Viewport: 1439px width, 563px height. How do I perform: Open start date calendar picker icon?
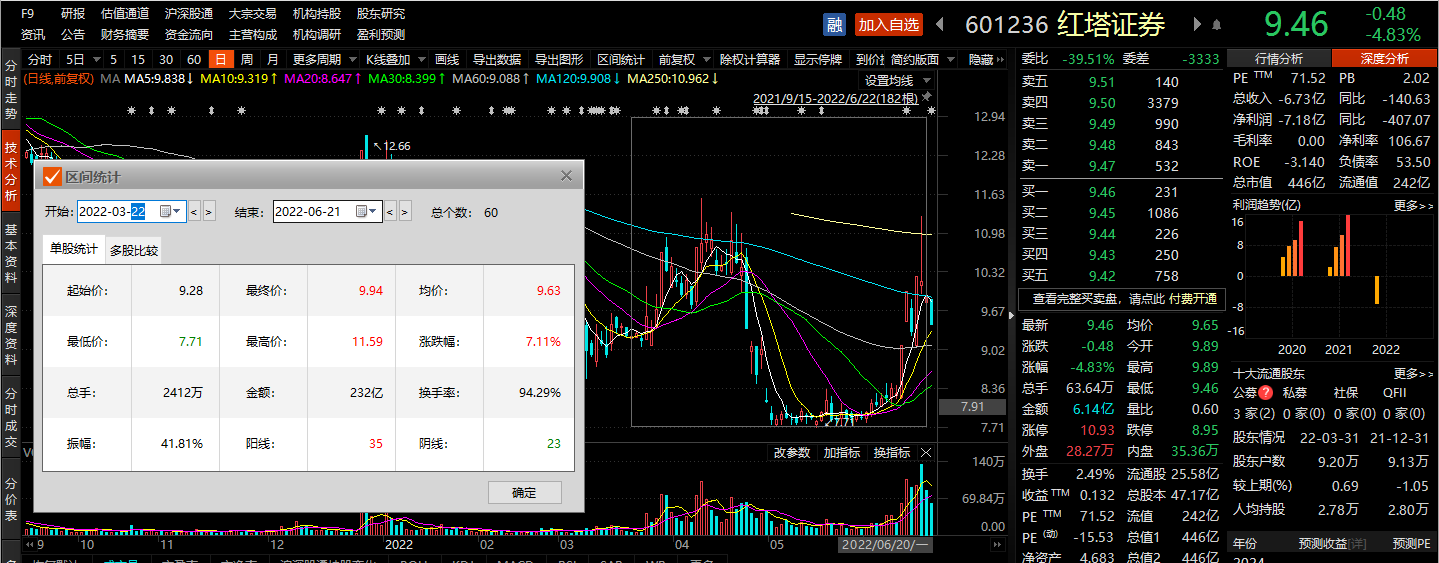[165, 211]
